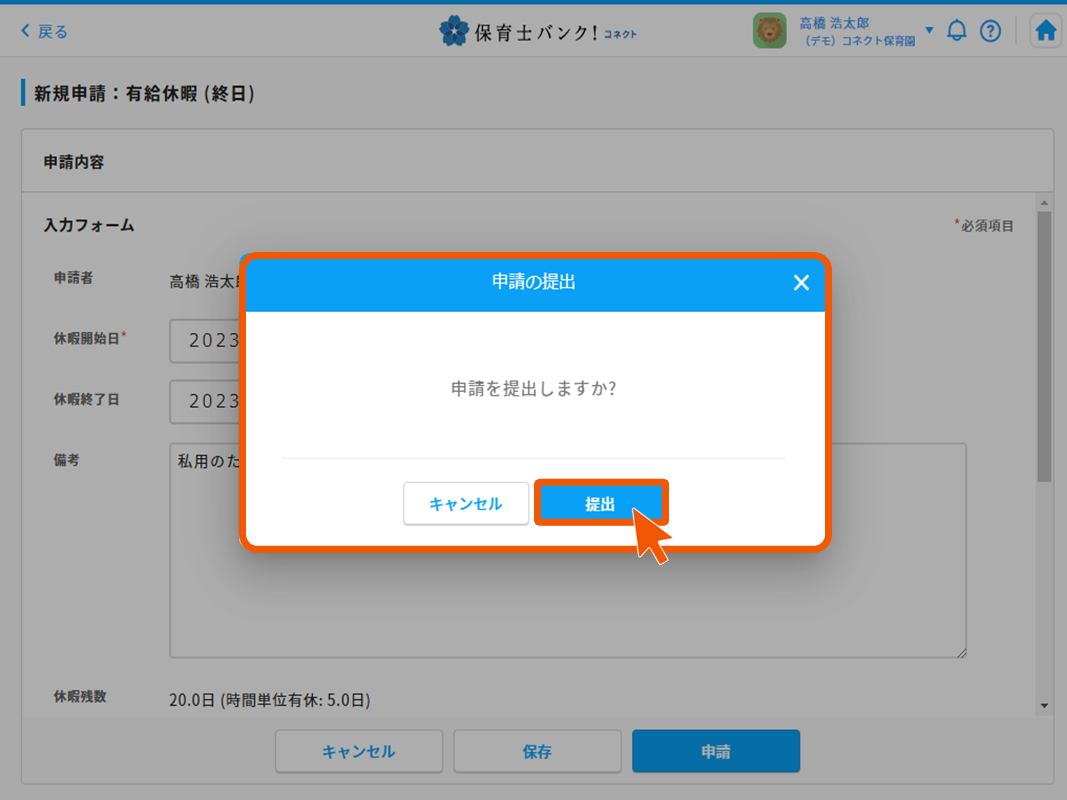Click the 備考 textarea resize handle
This screenshot has height=800, width=1067.
point(961,652)
